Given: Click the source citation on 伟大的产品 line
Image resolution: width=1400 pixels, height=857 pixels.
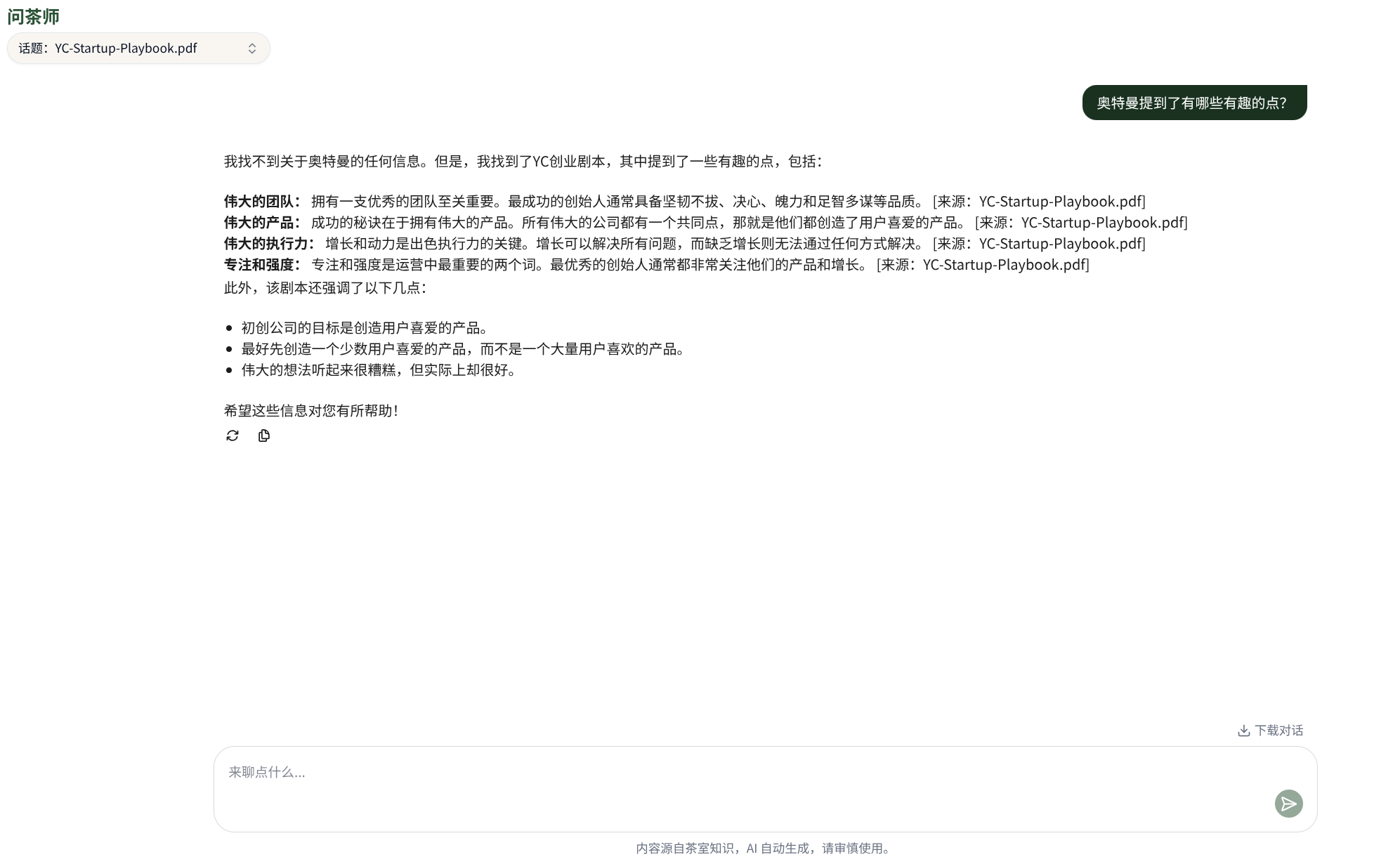Looking at the screenshot, I should [x=1081, y=223].
